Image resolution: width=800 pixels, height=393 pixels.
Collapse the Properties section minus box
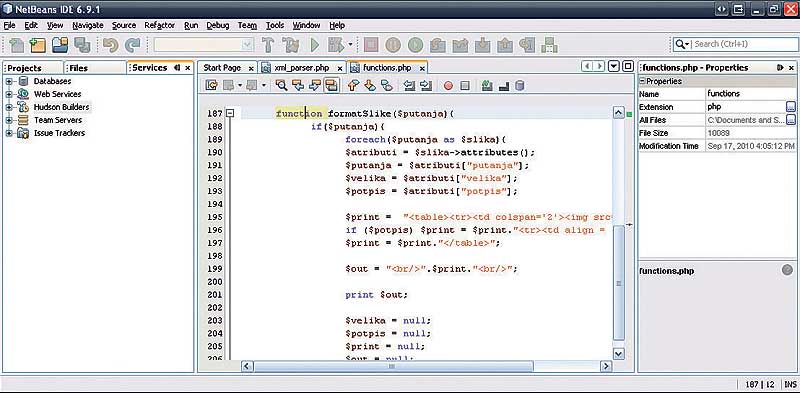click(x=643, y=81)
